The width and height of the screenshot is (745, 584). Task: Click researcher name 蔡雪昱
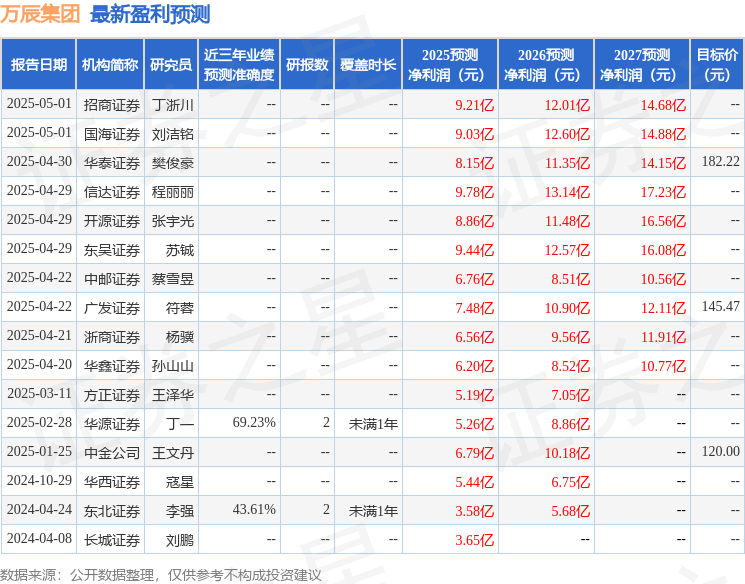tap(173, 279)
